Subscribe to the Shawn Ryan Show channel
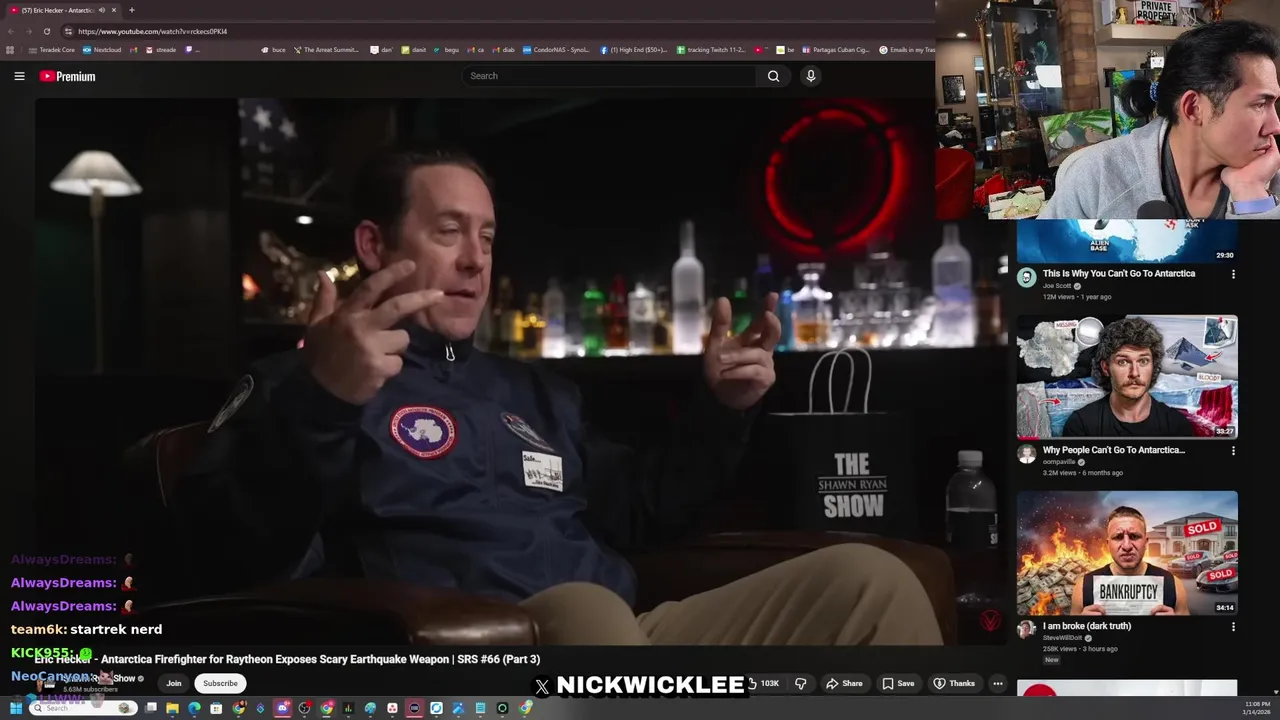 coord(220,683)
